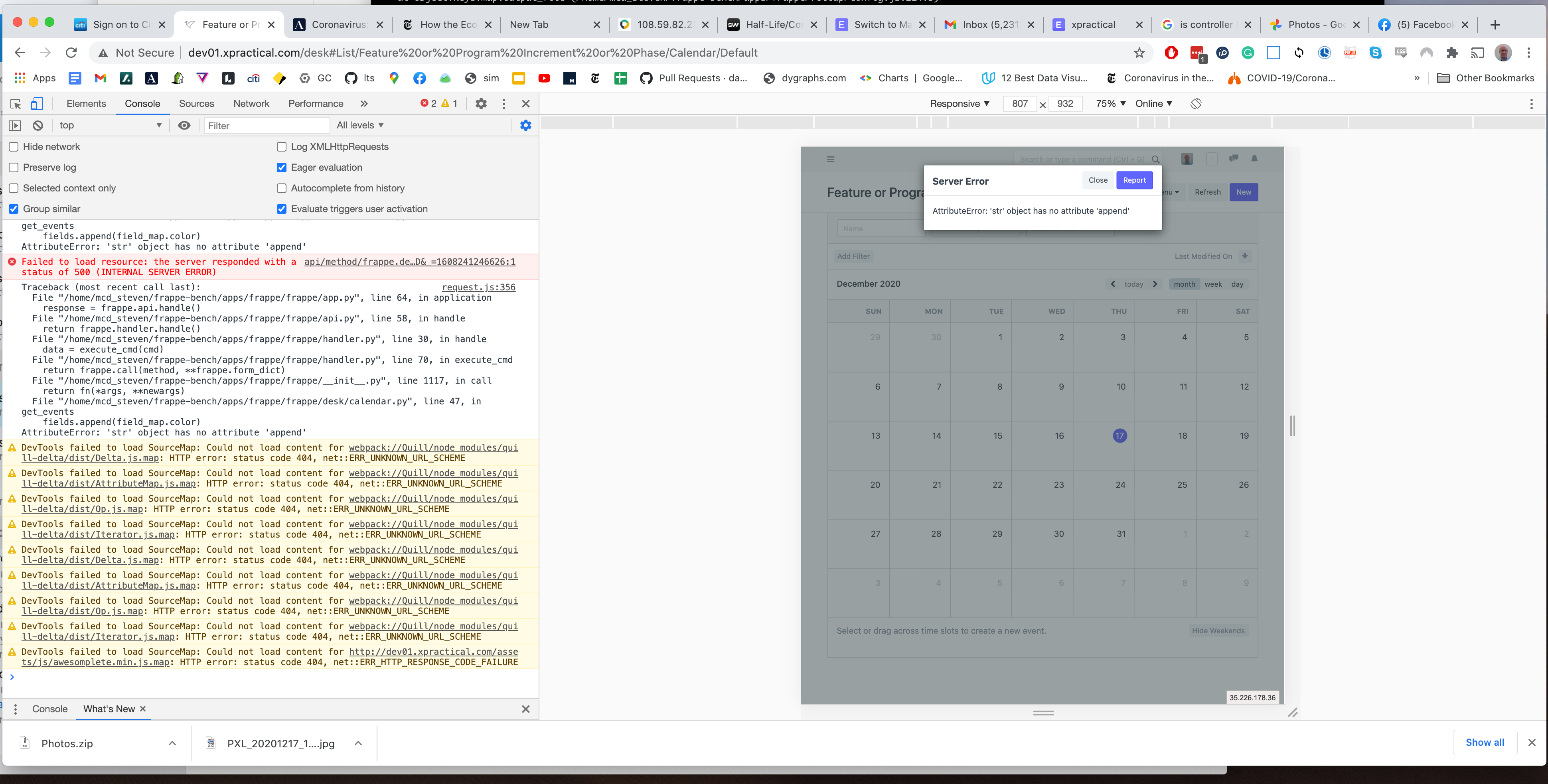Open the request.js:356 source link
This screenshot has height=784, width=1548.
[478, 287]
